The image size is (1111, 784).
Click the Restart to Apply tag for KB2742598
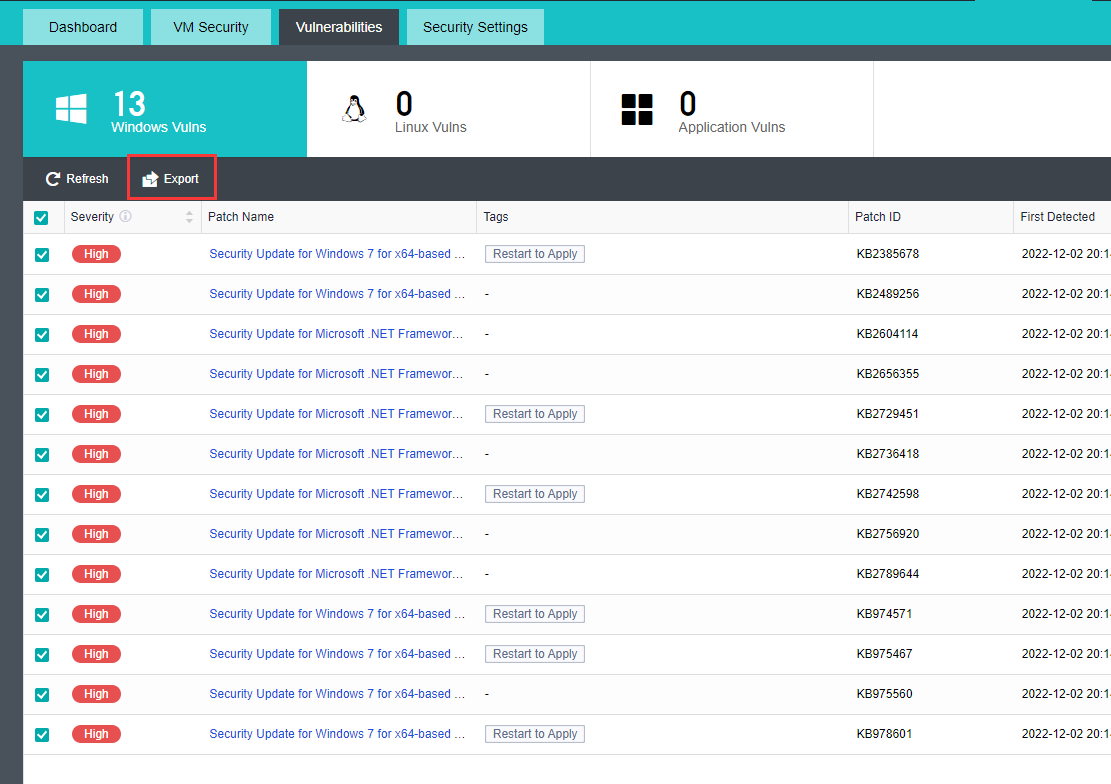coord(535,494)
